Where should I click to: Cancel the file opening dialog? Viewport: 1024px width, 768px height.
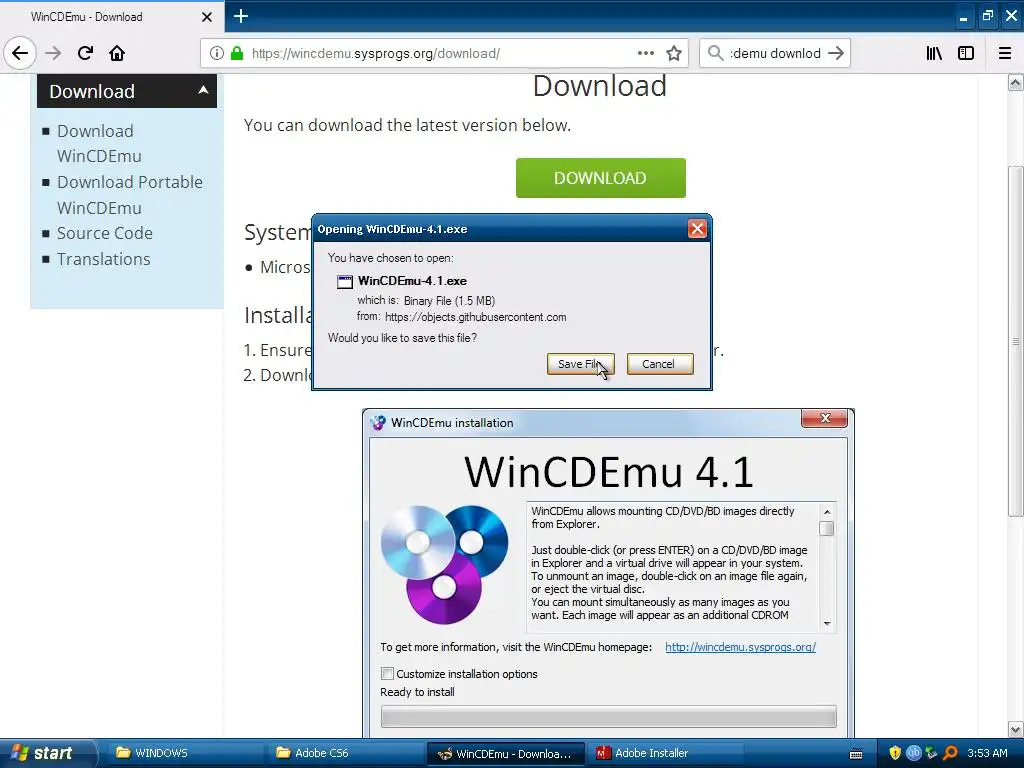(x=660, y=364)
